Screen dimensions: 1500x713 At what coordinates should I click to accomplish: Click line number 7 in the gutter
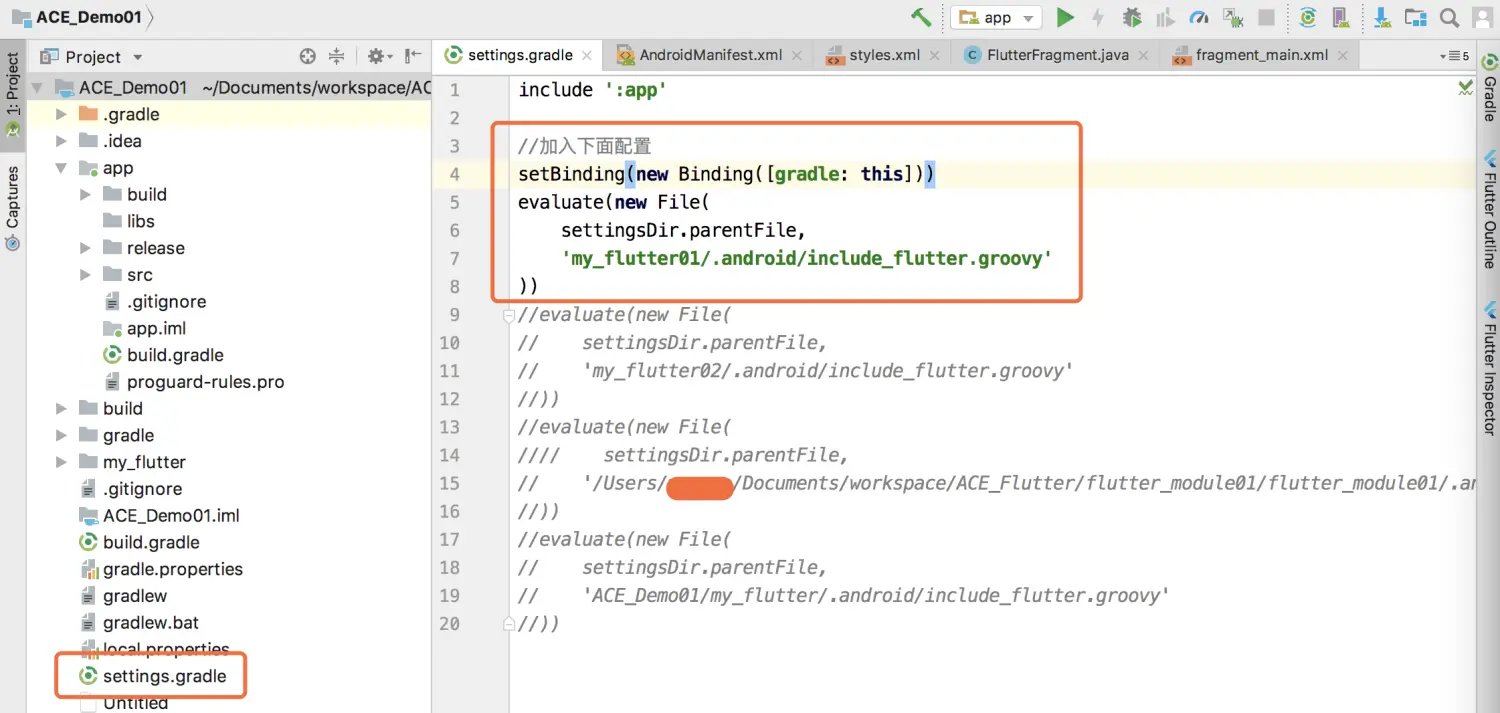pos(454,258)
